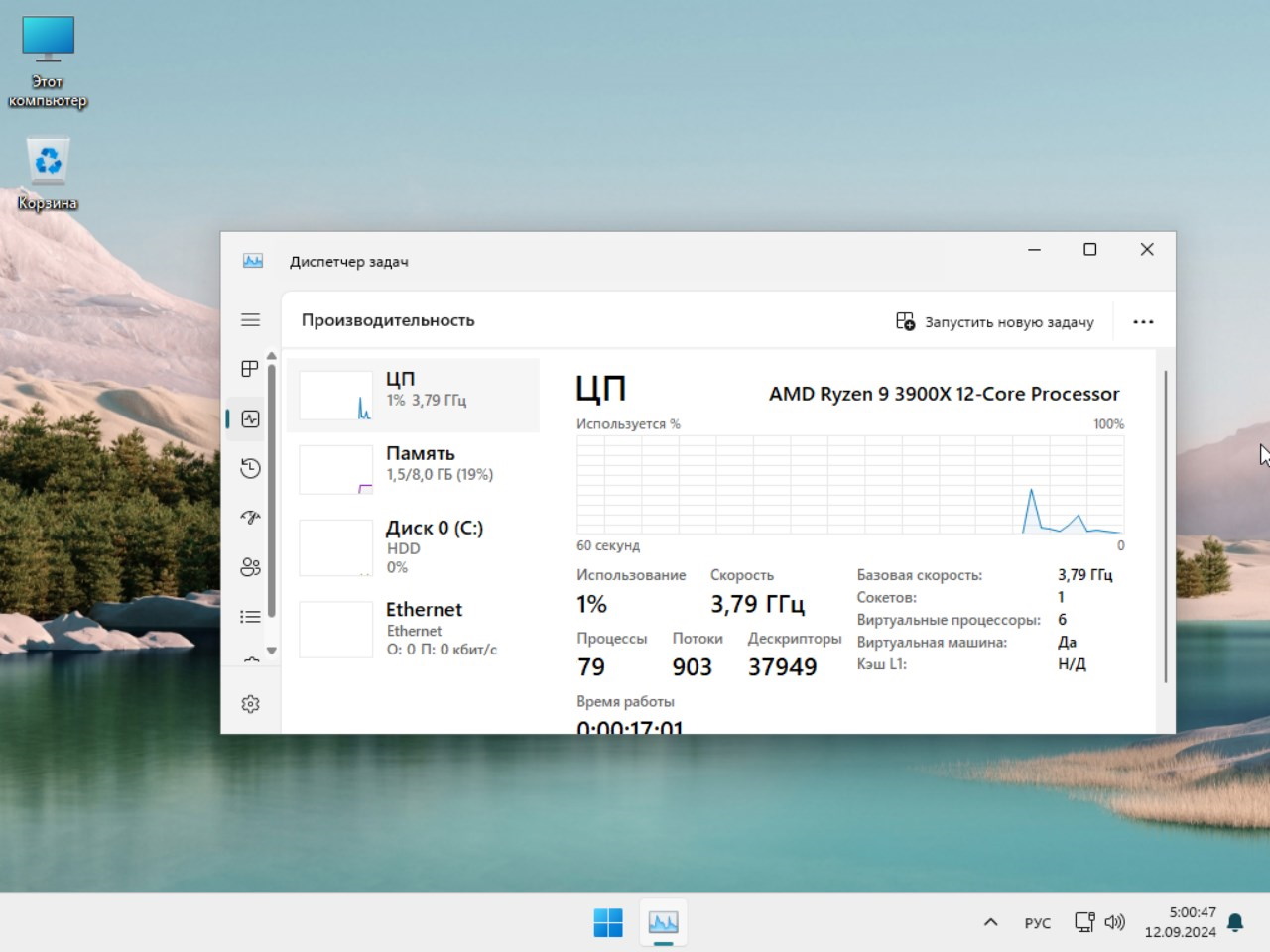Select the Корзина desktop icon
This screenshot has height=952, width=1270.
[x=48, y=174]
